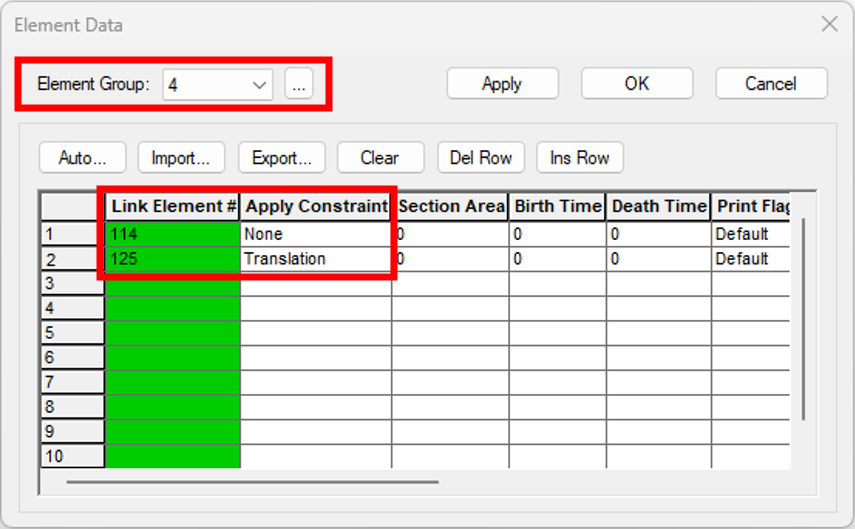Select the Apply Constraint column header
This screenshot has height=529, width=855.
click(316, 207)
